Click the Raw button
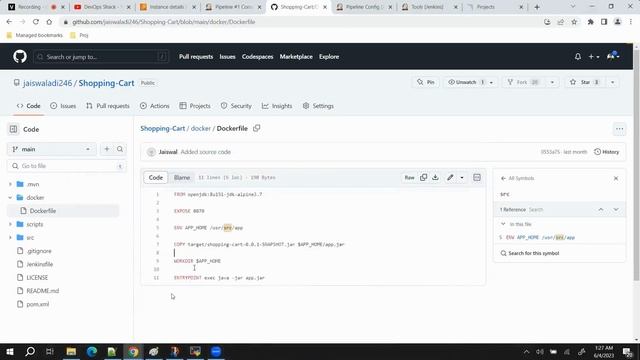The width and height of the screenshot is (640, 360). [x=409, y=177]
